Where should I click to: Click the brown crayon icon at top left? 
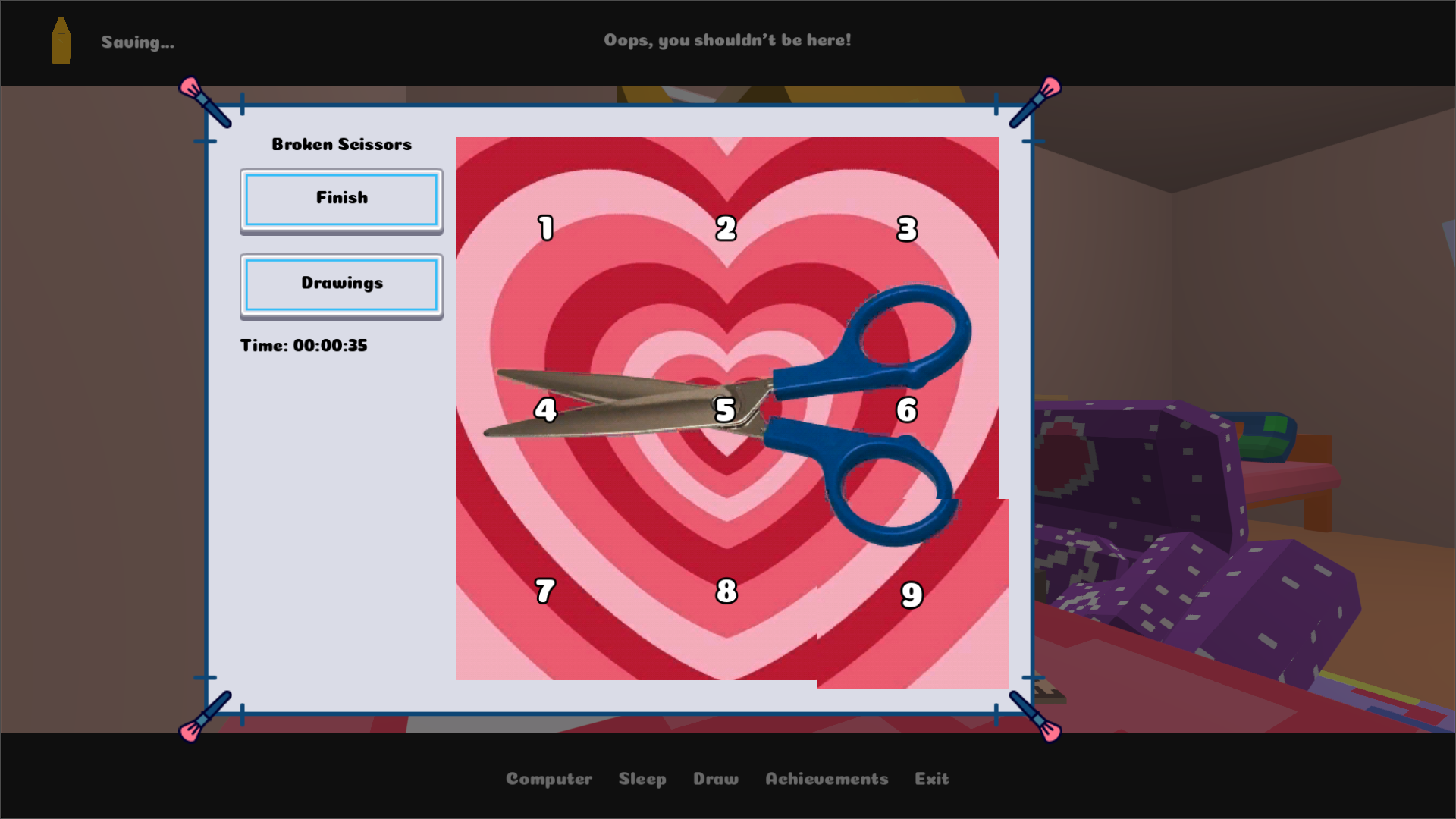(x=61, y=41)
